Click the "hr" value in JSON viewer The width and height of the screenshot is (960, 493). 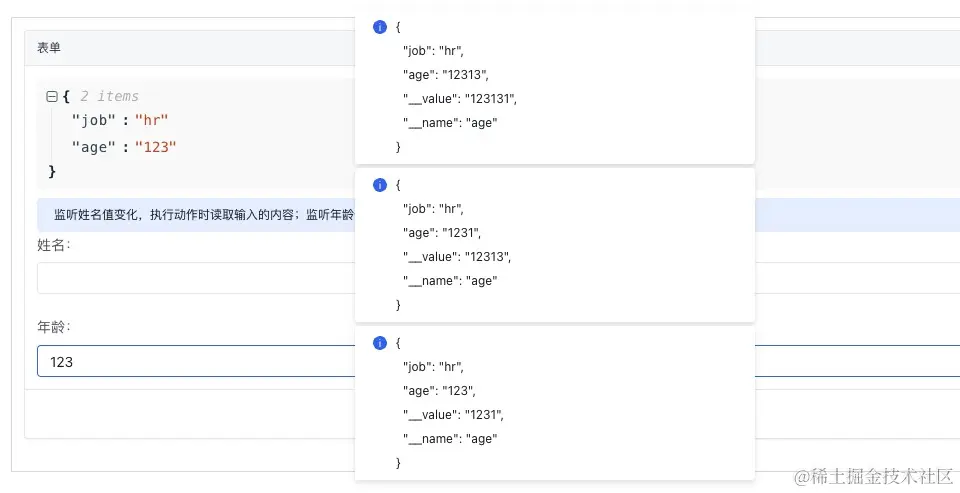[152, 121]
